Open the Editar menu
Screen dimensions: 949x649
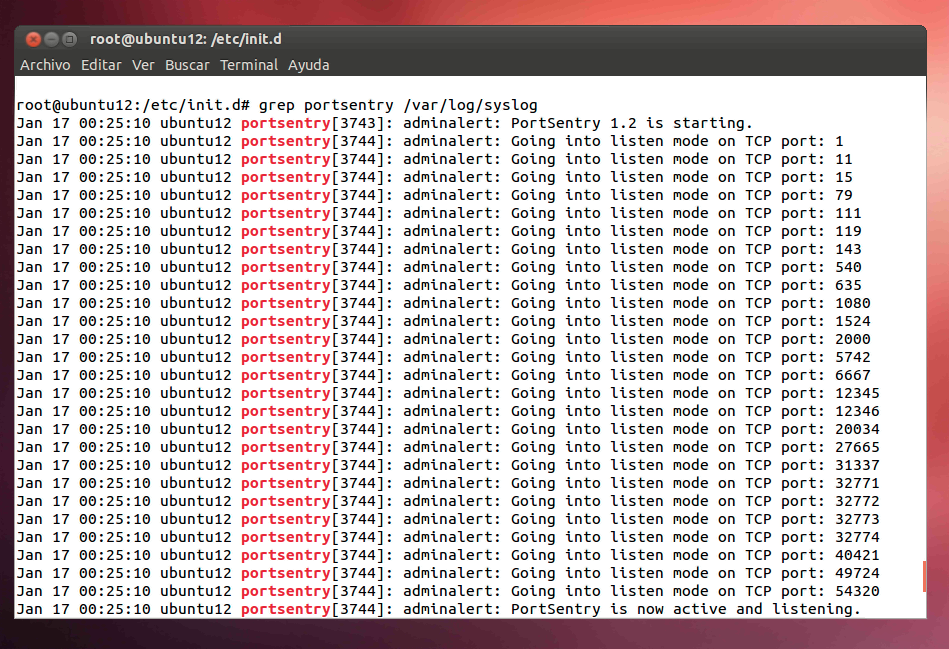pos(101,65)
